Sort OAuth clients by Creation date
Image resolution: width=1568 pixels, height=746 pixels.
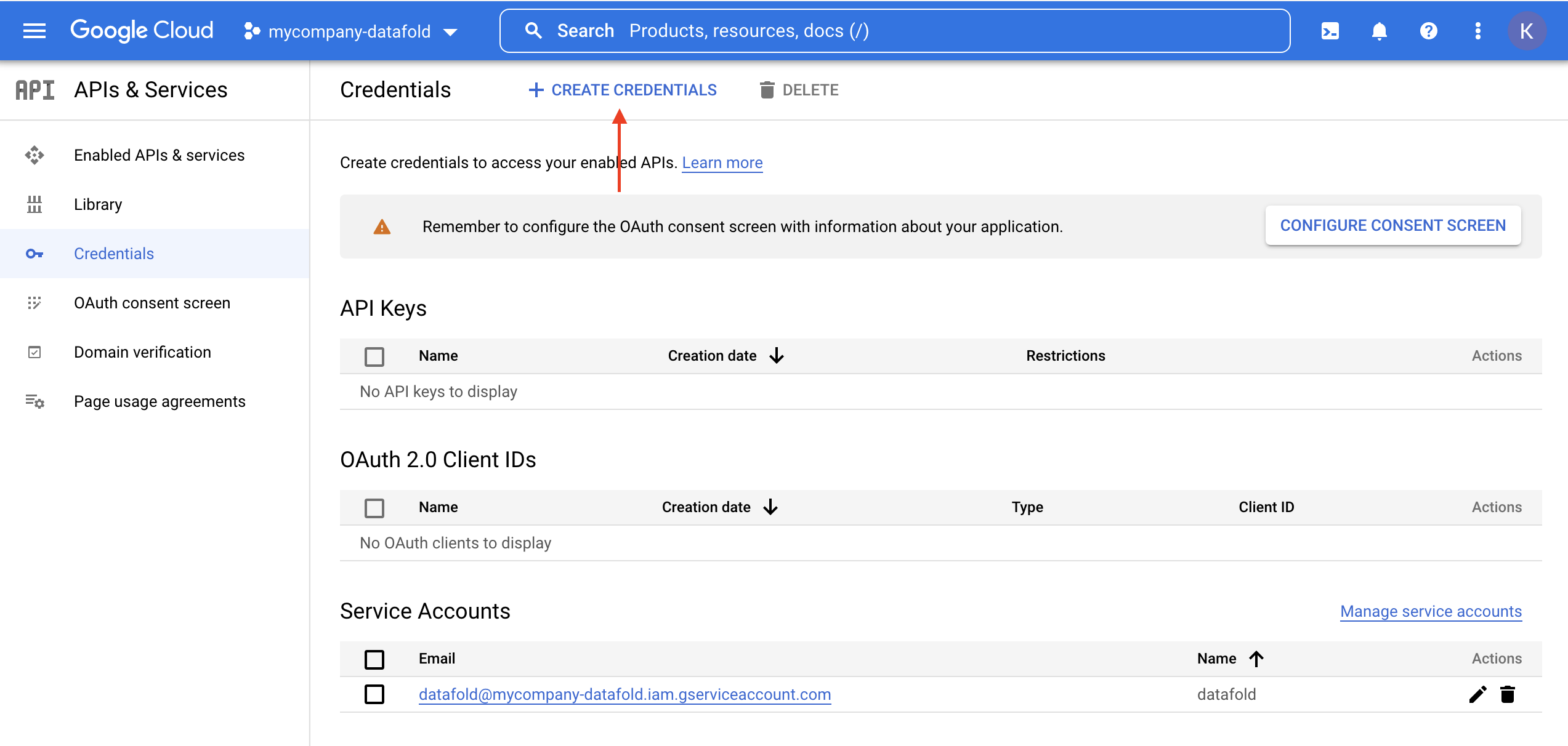[x=720, y=507]
